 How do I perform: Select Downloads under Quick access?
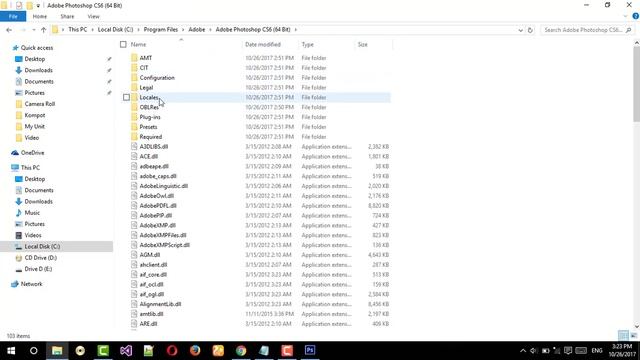click(x=38, y=70)
